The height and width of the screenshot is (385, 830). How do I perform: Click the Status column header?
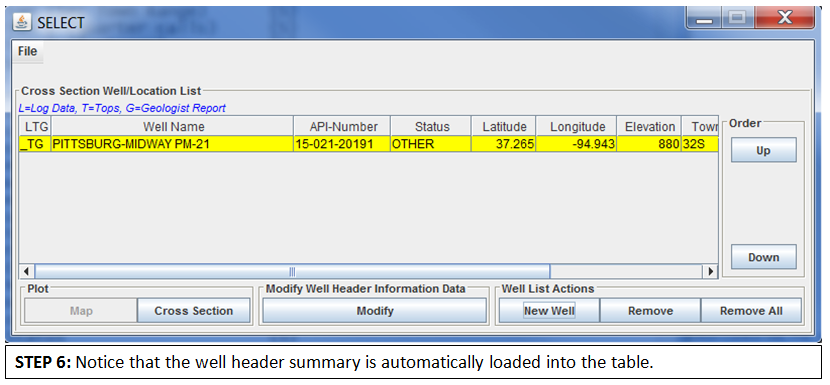[431, 127]
